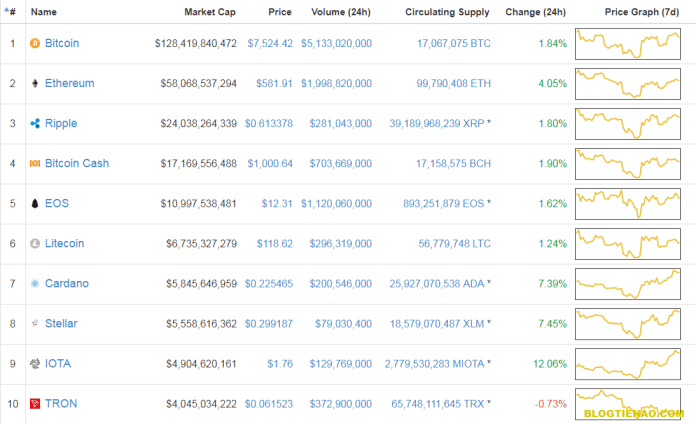Open the Bitcoin name link
This screenshot has height=424, width=696.
(62, 43)
